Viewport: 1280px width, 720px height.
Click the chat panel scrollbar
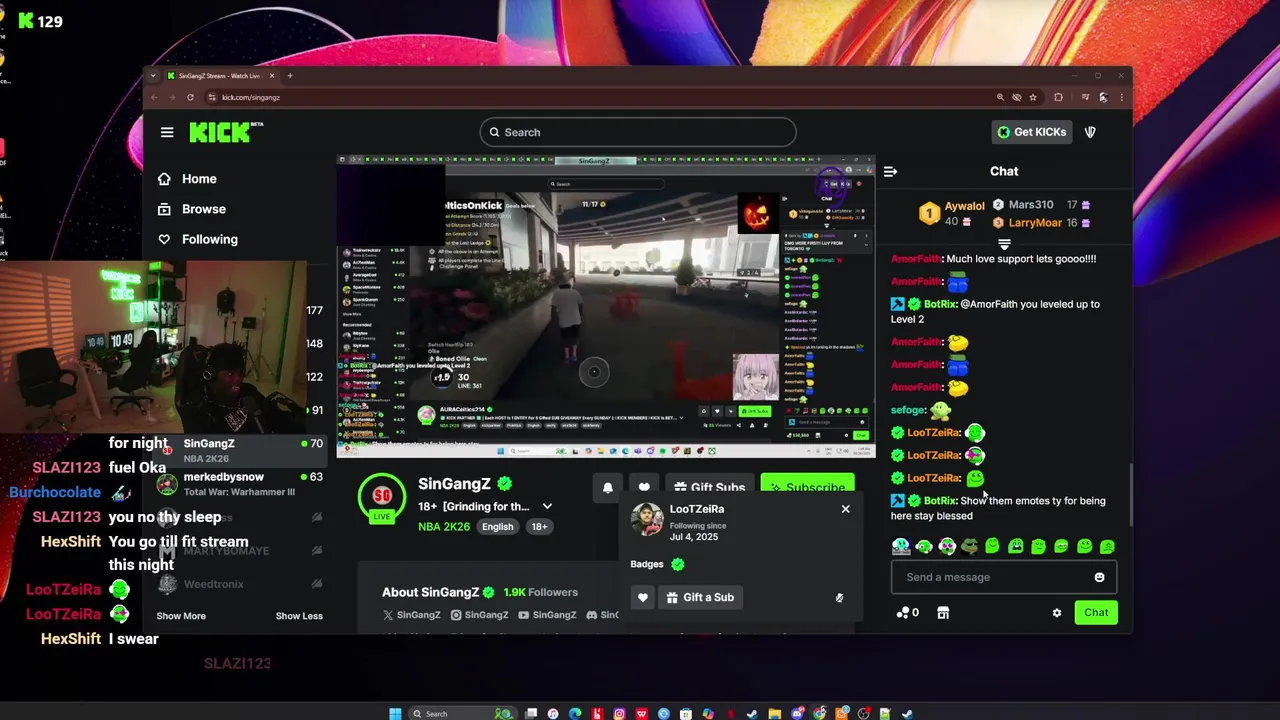1131,494
